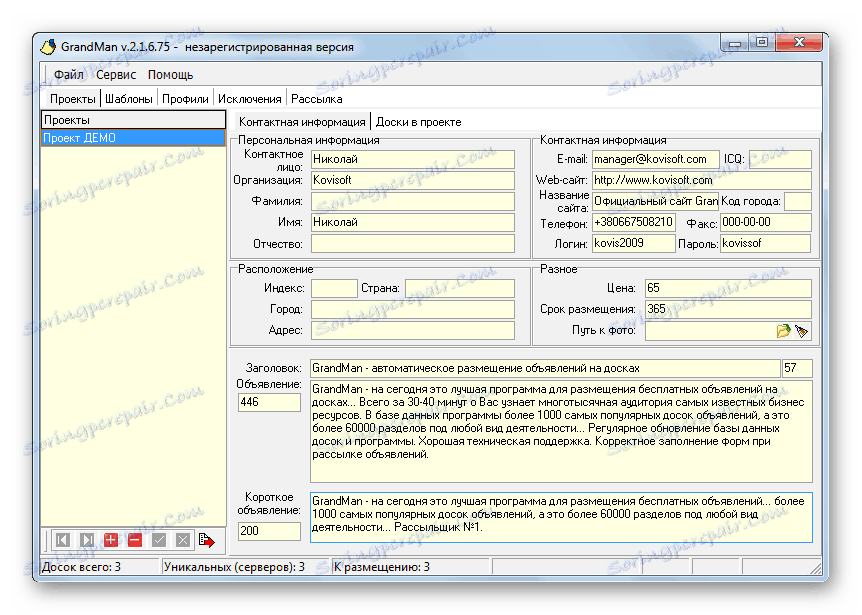
Task: Click status text Досок всего: 3
Action: tap(81, 567)
